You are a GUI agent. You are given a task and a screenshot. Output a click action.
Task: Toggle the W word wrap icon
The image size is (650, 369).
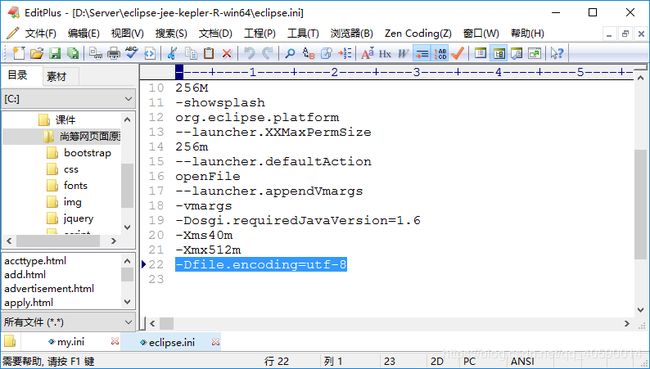403,53
